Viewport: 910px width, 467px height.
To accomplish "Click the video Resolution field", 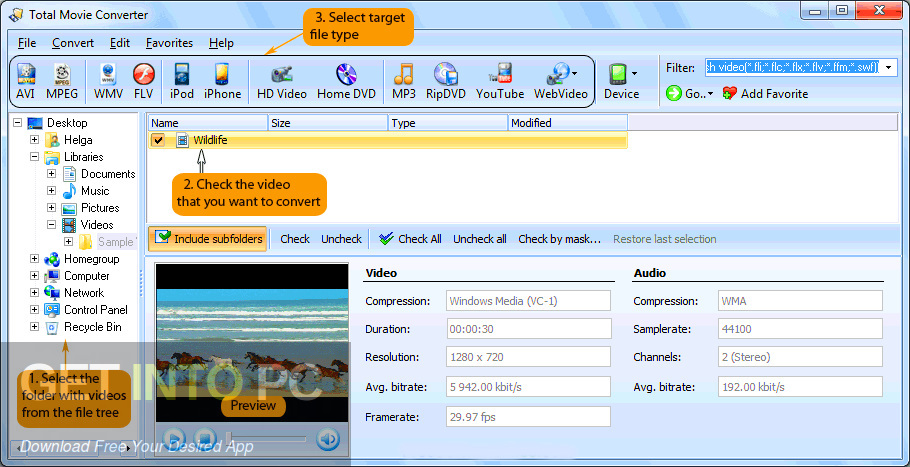I will click(x=529, y=357).
